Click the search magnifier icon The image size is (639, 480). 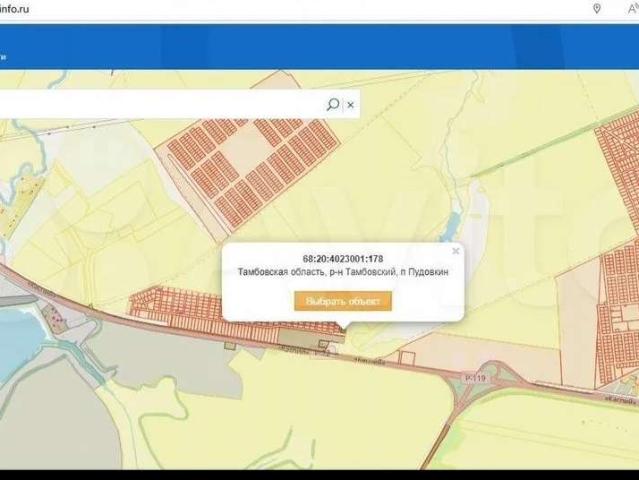click(333, 105)
